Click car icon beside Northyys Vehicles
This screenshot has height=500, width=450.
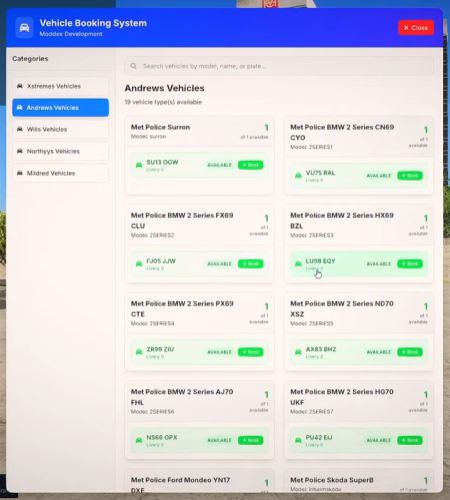[x=20, y=151]
